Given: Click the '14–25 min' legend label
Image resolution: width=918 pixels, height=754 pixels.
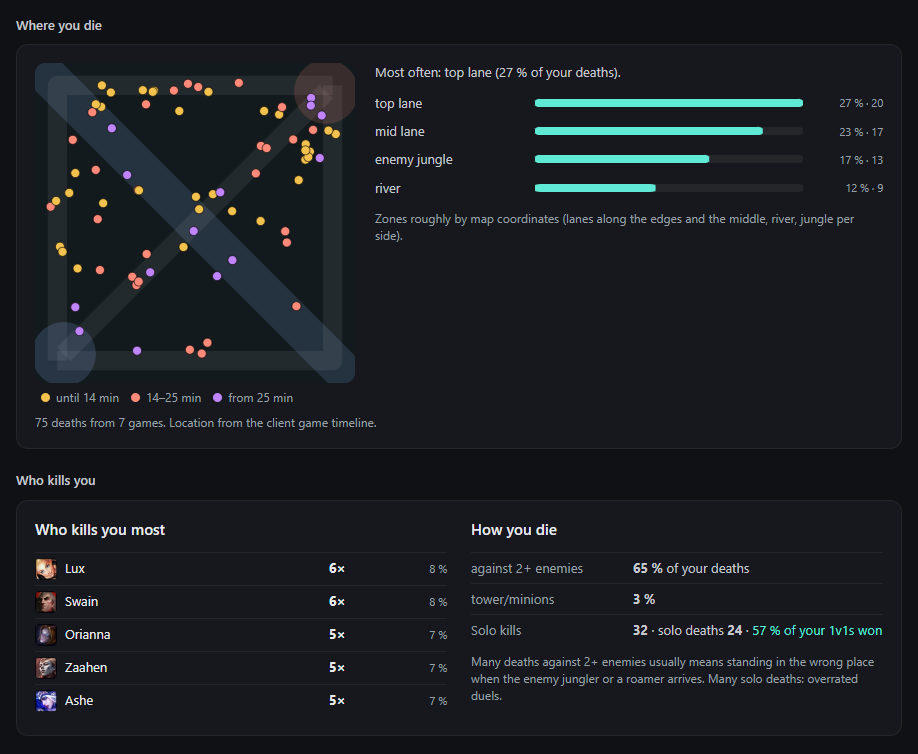Looking at the screenshot, I should coord(174,398).
